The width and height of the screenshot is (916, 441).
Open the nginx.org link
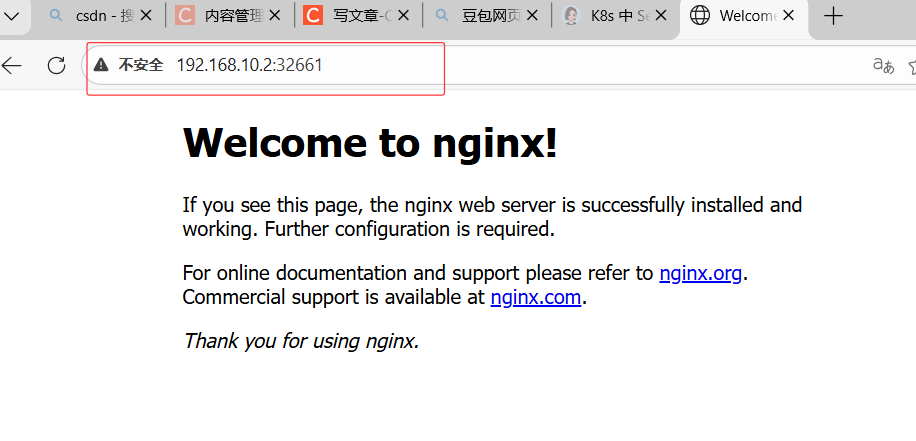coord(700,273)
